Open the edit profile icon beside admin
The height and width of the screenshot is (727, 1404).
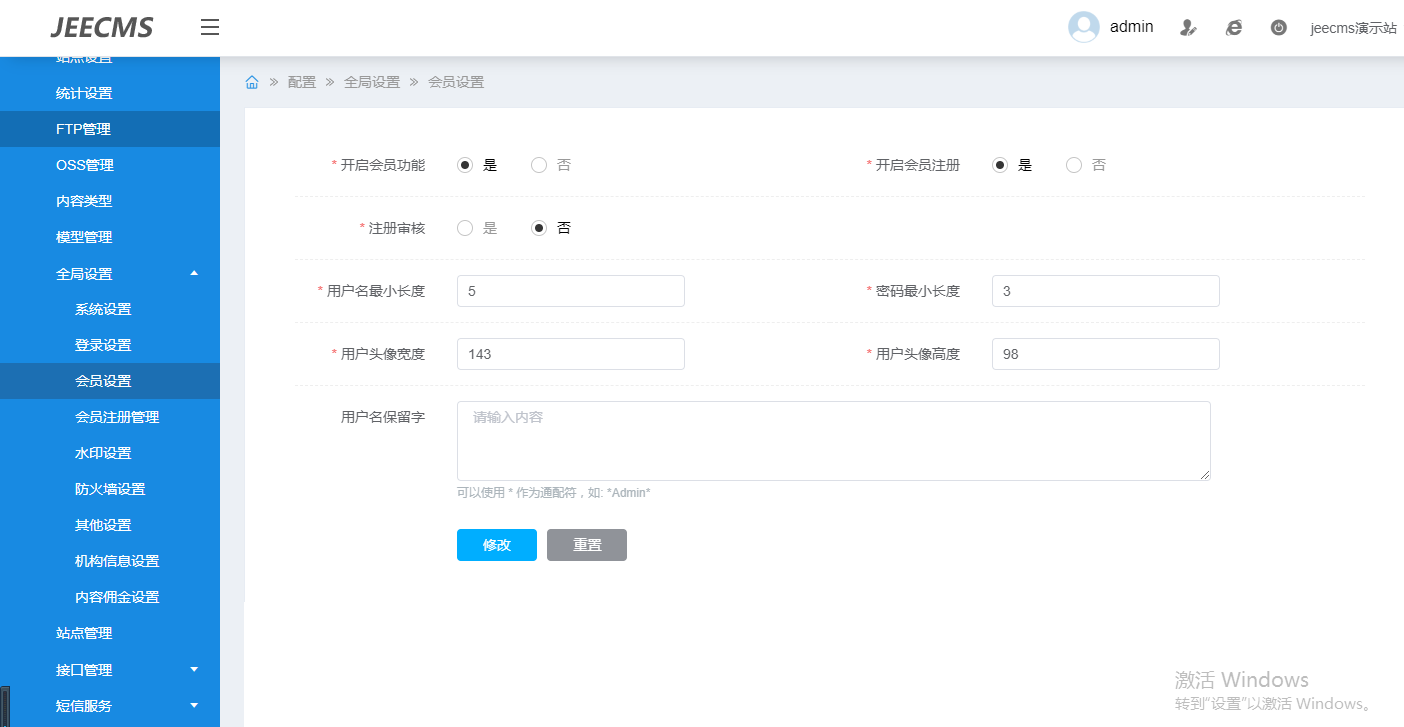click(1188, 28)
